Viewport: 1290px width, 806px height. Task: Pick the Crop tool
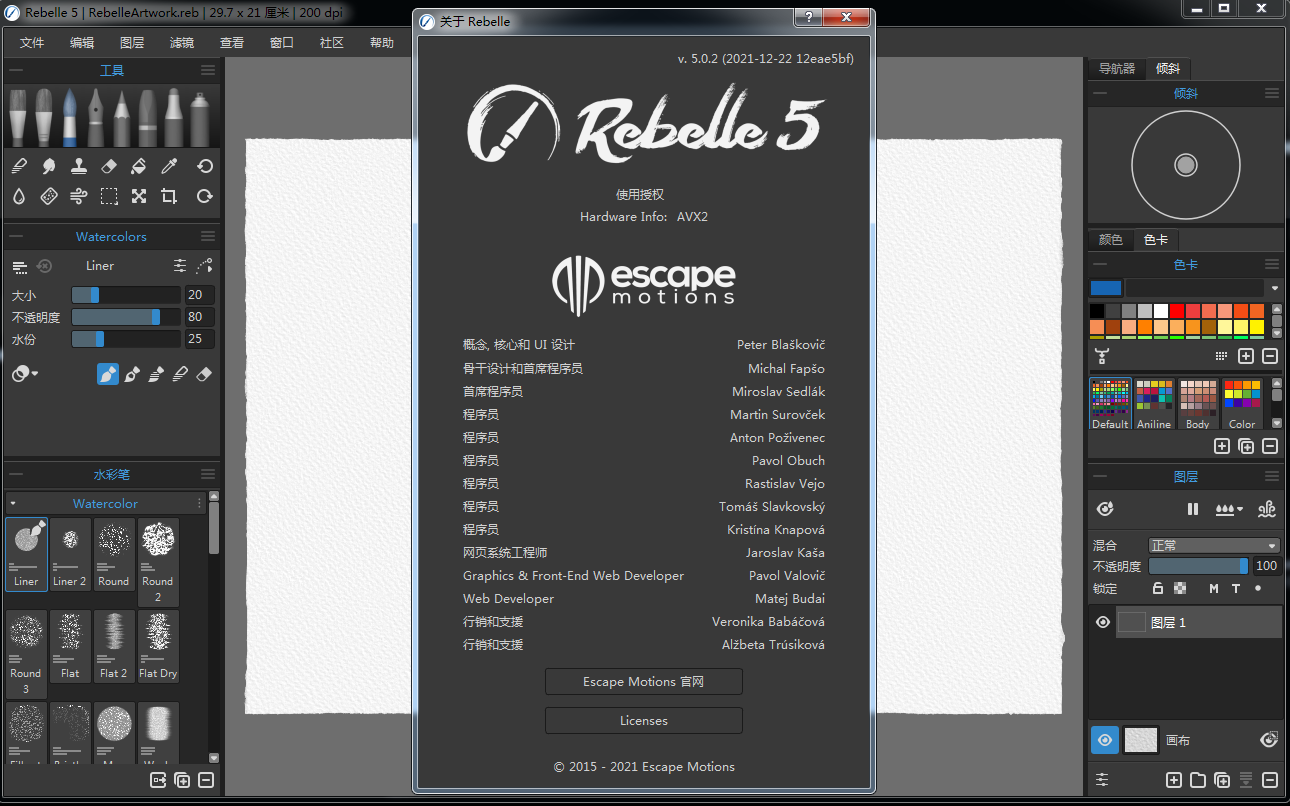coord(169,196)
